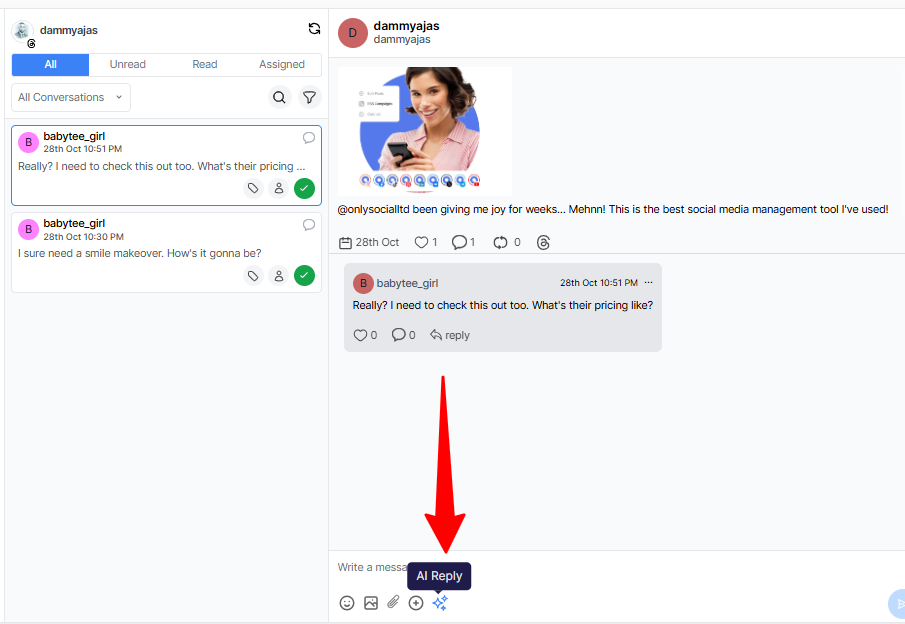Open the post image thumbnail
The height and width of the screenshot is (624, 905).
(x=424, y=130)
